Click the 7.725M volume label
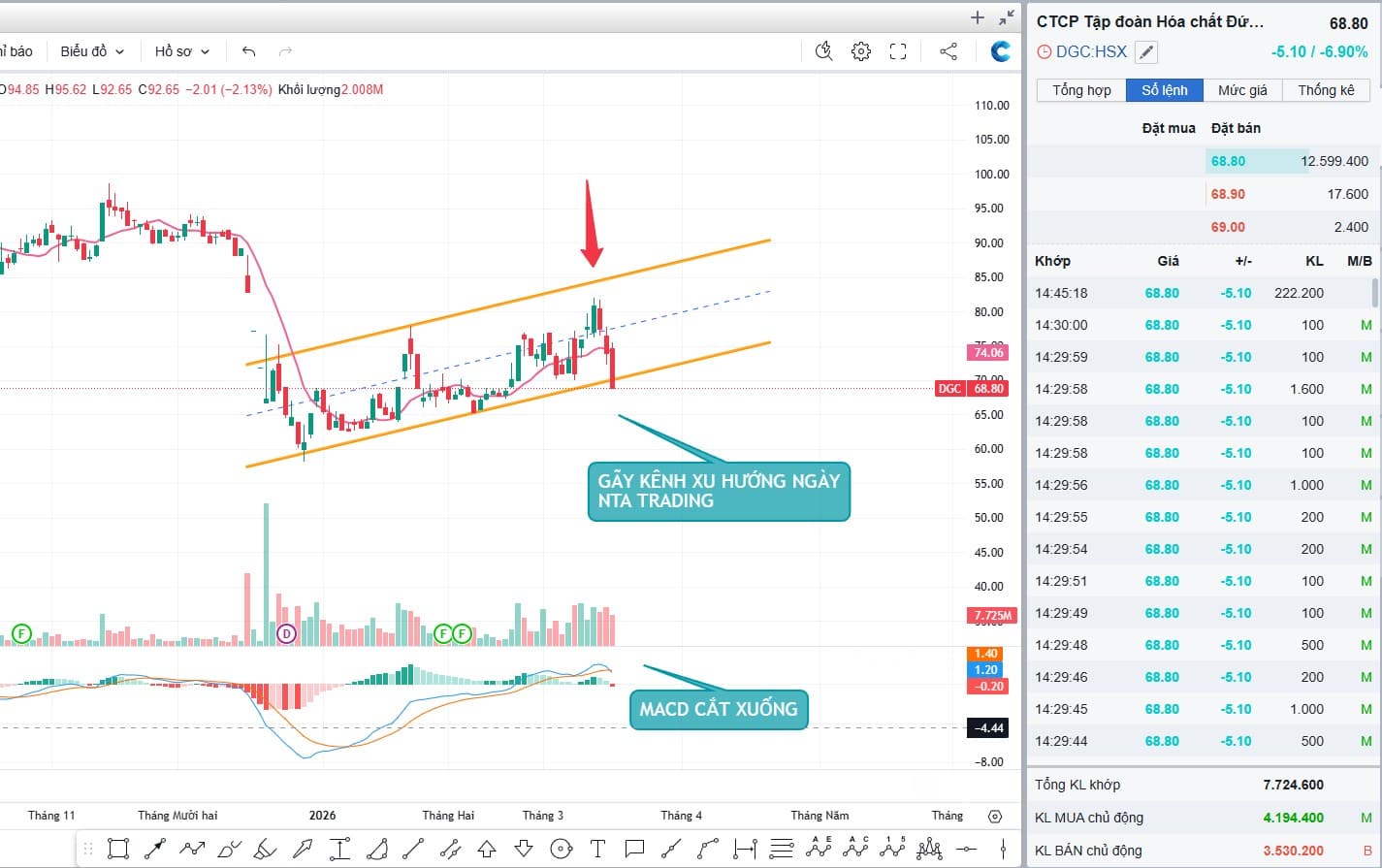This screenshot has width=1382, height=868. [x=992, y=615]
